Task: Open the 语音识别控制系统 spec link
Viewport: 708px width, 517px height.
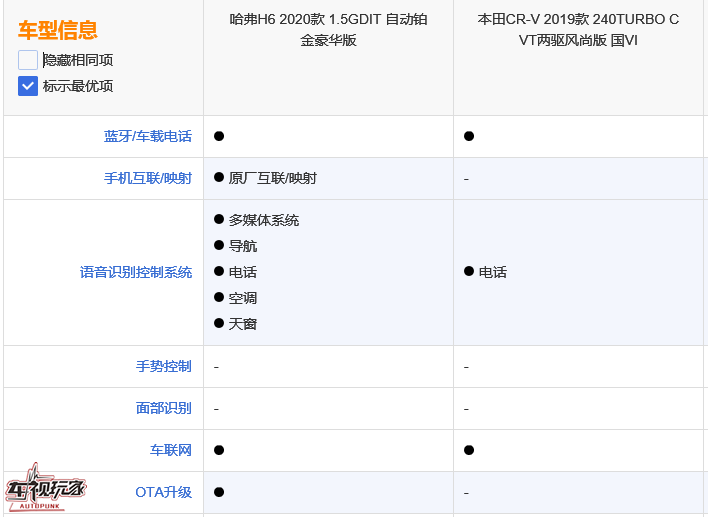Action: point(136,272)
